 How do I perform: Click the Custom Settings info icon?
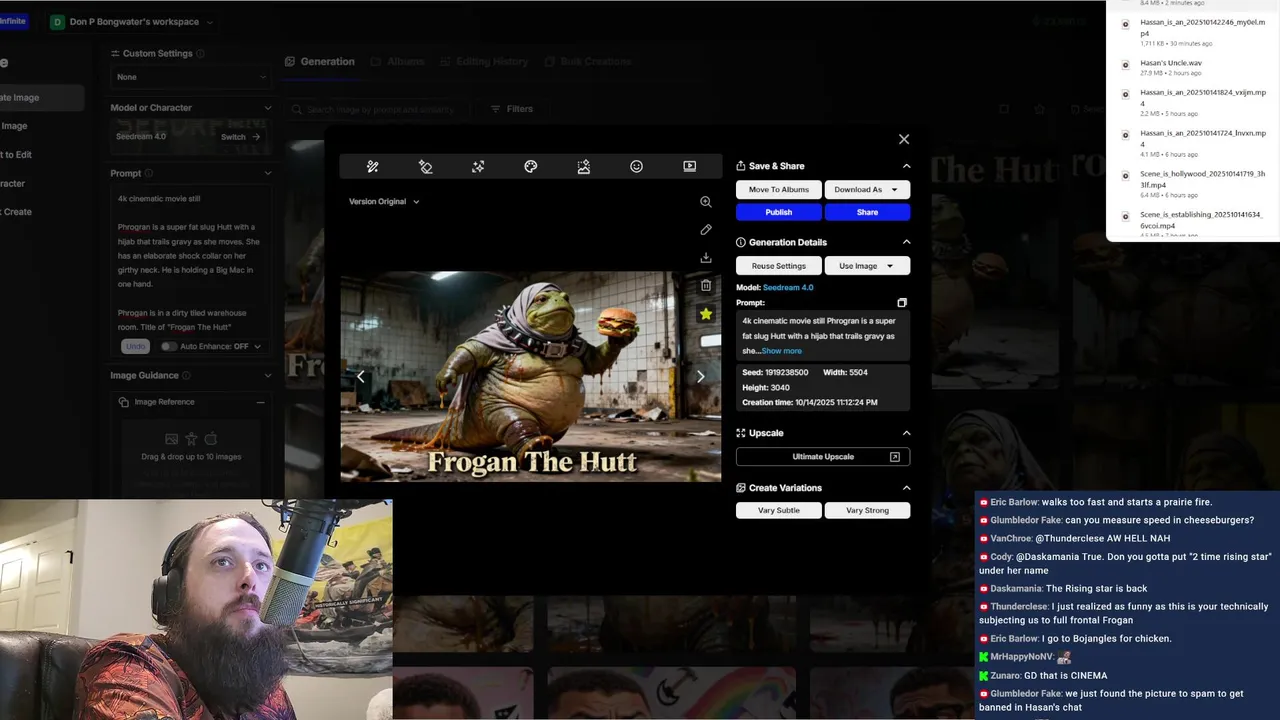[x=201, y=54]
